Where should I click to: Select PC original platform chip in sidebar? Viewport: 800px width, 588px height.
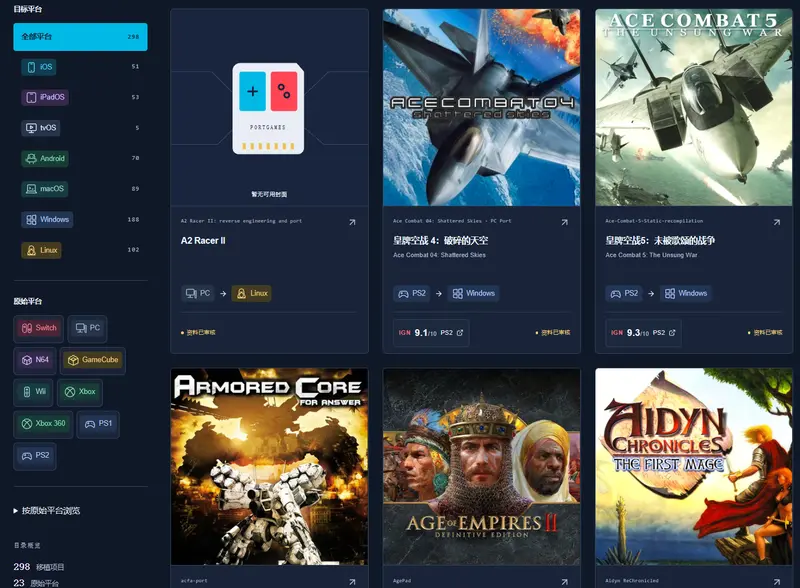click(88, 328)
